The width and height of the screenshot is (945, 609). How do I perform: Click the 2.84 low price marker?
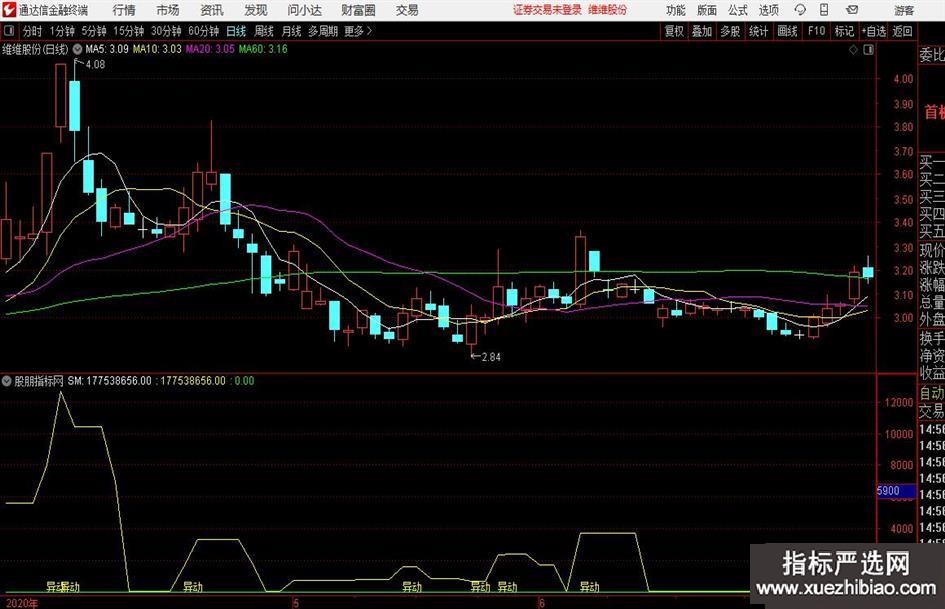(x=491, y=357)
